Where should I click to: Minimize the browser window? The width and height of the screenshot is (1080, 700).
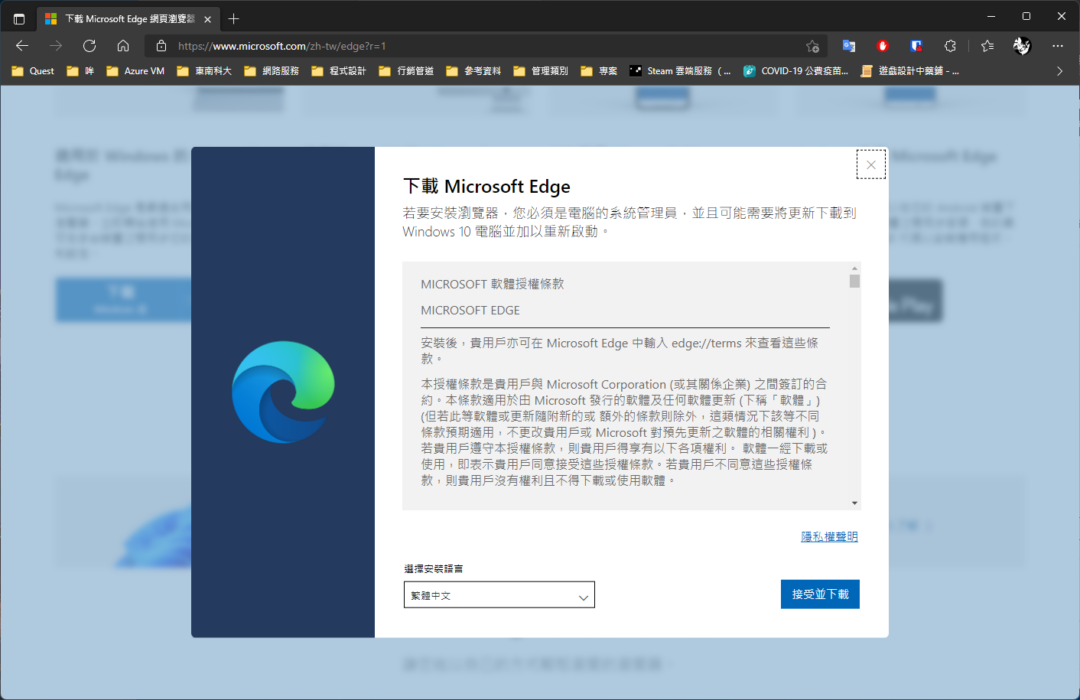pos(991,17)
